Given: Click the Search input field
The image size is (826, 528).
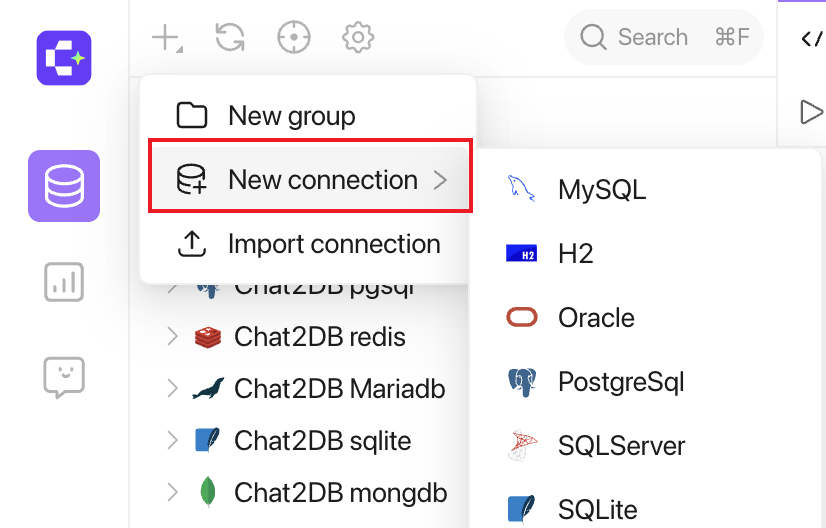Looking at the screenshot, I should [x=664, y=37].
